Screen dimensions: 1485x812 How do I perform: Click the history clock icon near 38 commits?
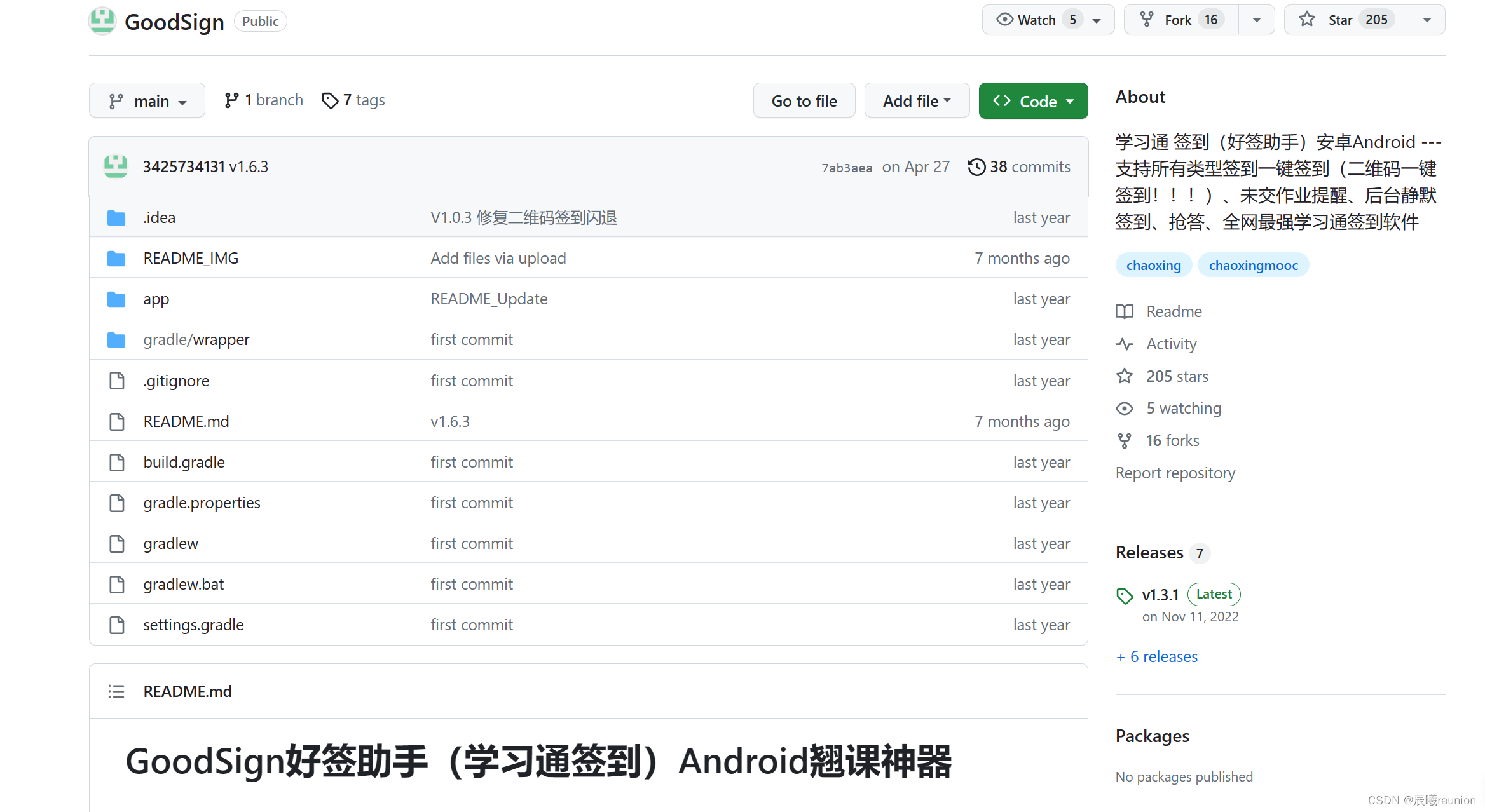(976, 166)
